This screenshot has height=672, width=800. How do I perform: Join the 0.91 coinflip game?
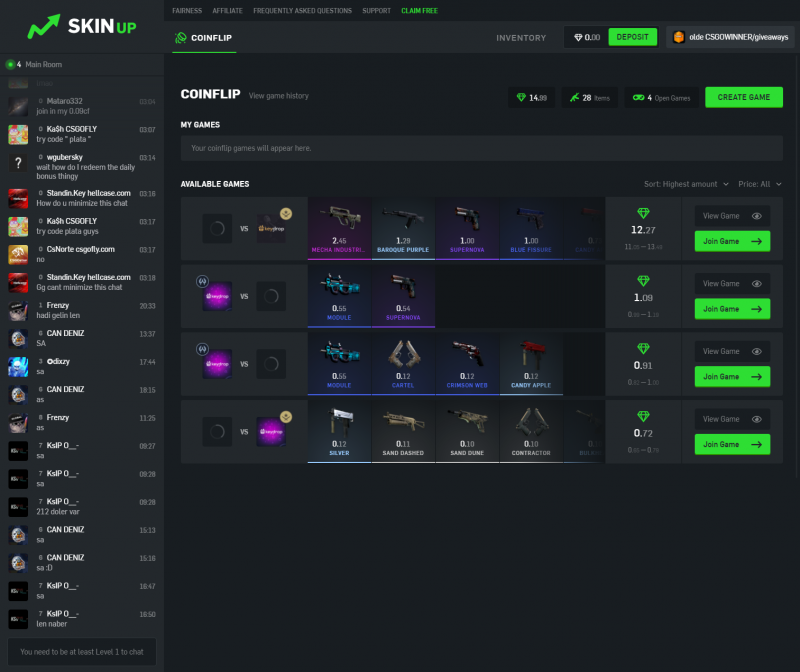[x=732, y=377]
